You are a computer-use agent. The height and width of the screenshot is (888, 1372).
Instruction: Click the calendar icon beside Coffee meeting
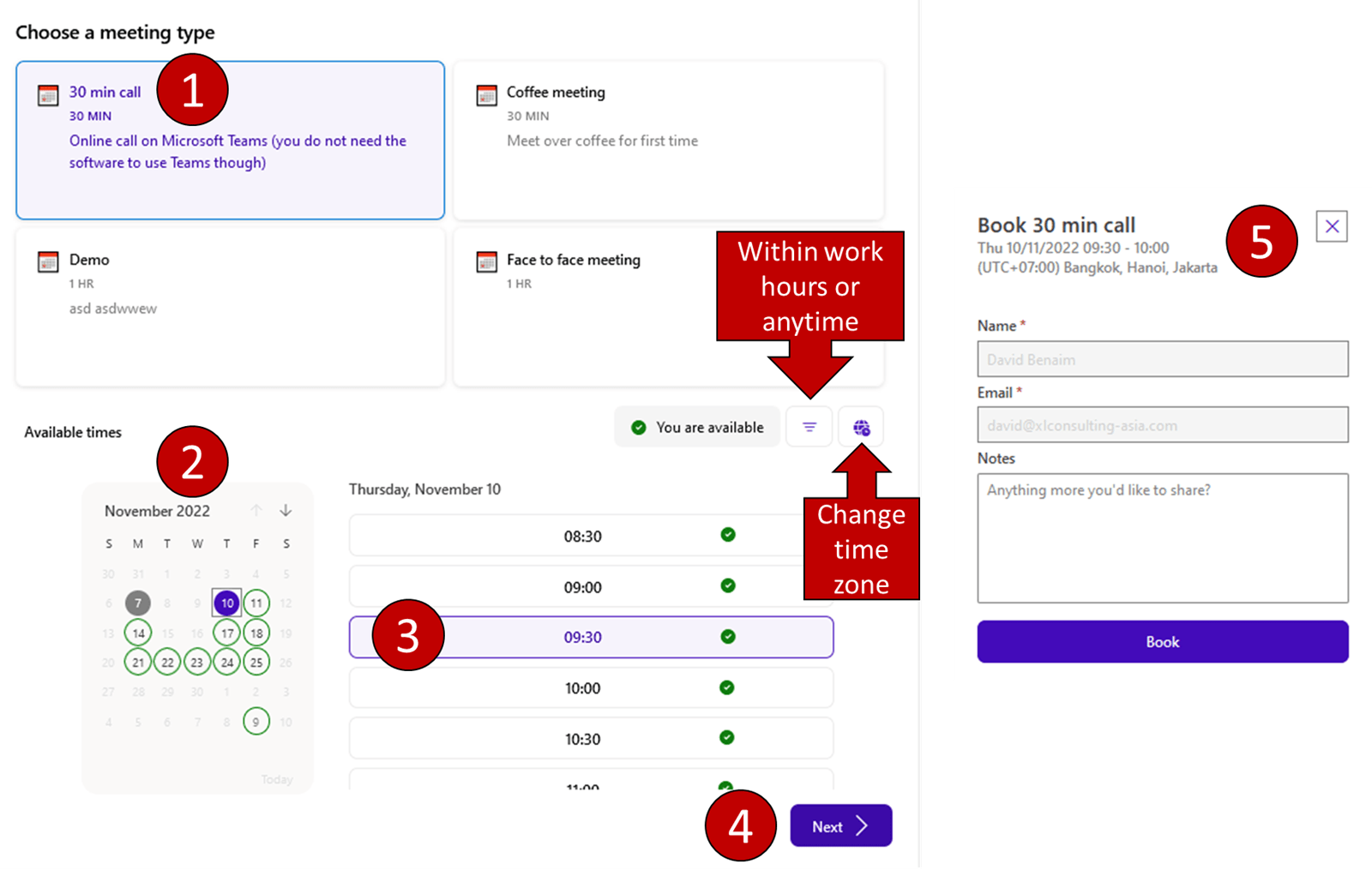point(486,95)
